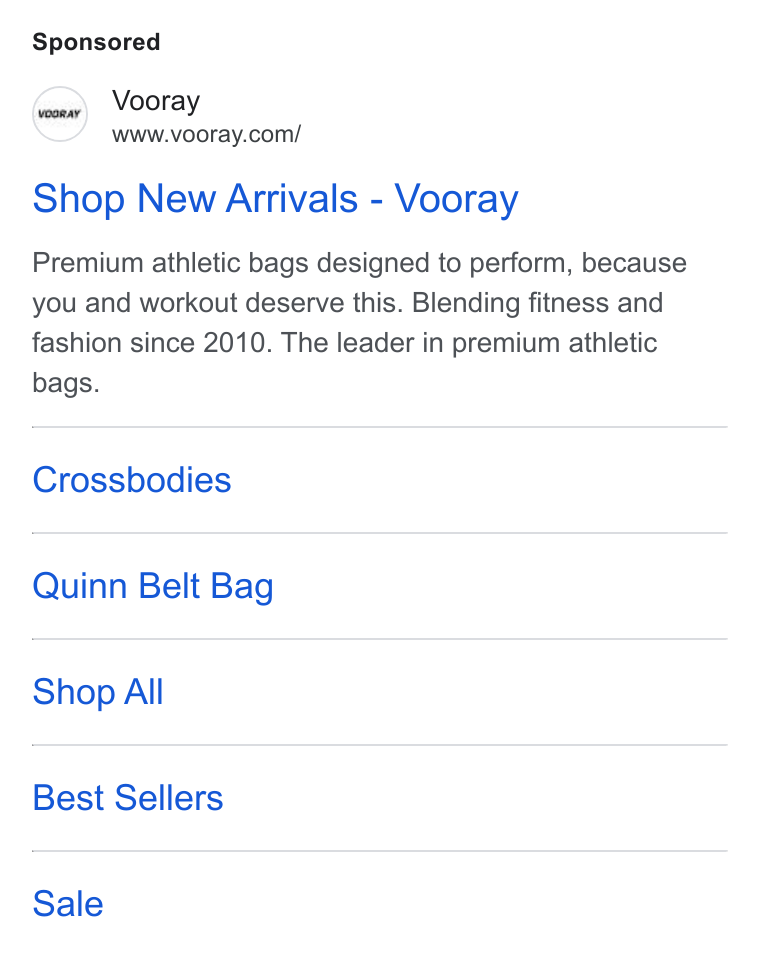The width and height of the screenshot is (760, 956).
Task: Open the Crossbodies sitelink
Action: pyautogui.click(x=132, y=480)
